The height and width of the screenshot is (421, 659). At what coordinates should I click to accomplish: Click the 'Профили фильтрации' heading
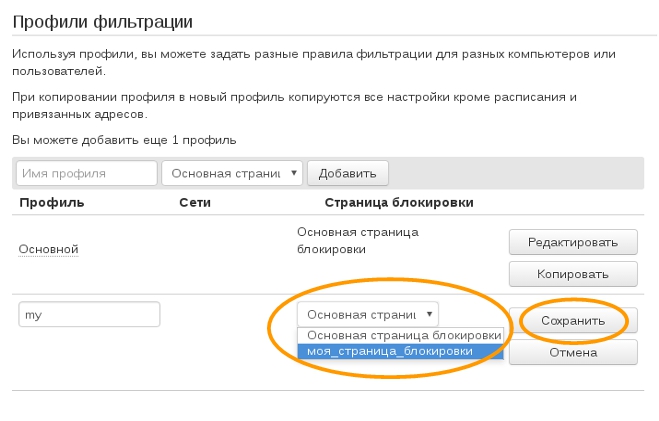tap(103, 21)
